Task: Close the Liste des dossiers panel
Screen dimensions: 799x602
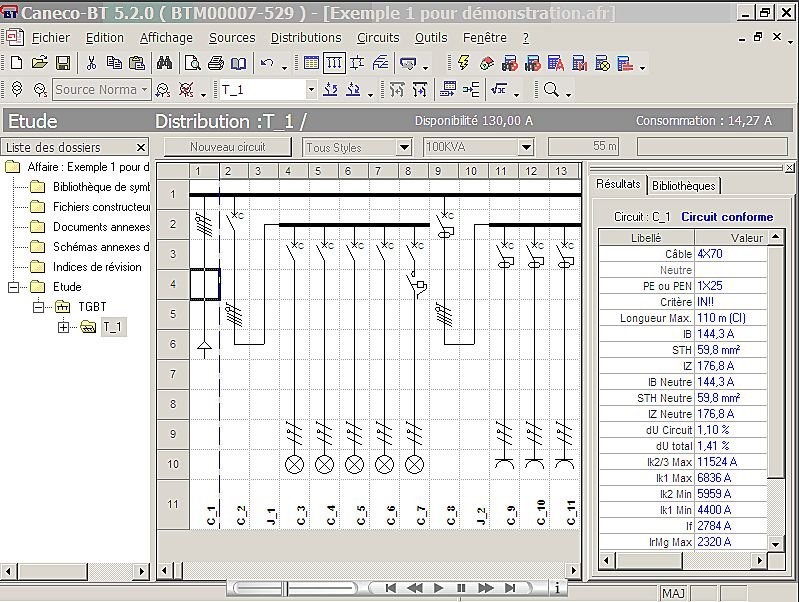Action: (x=141, y=147)
